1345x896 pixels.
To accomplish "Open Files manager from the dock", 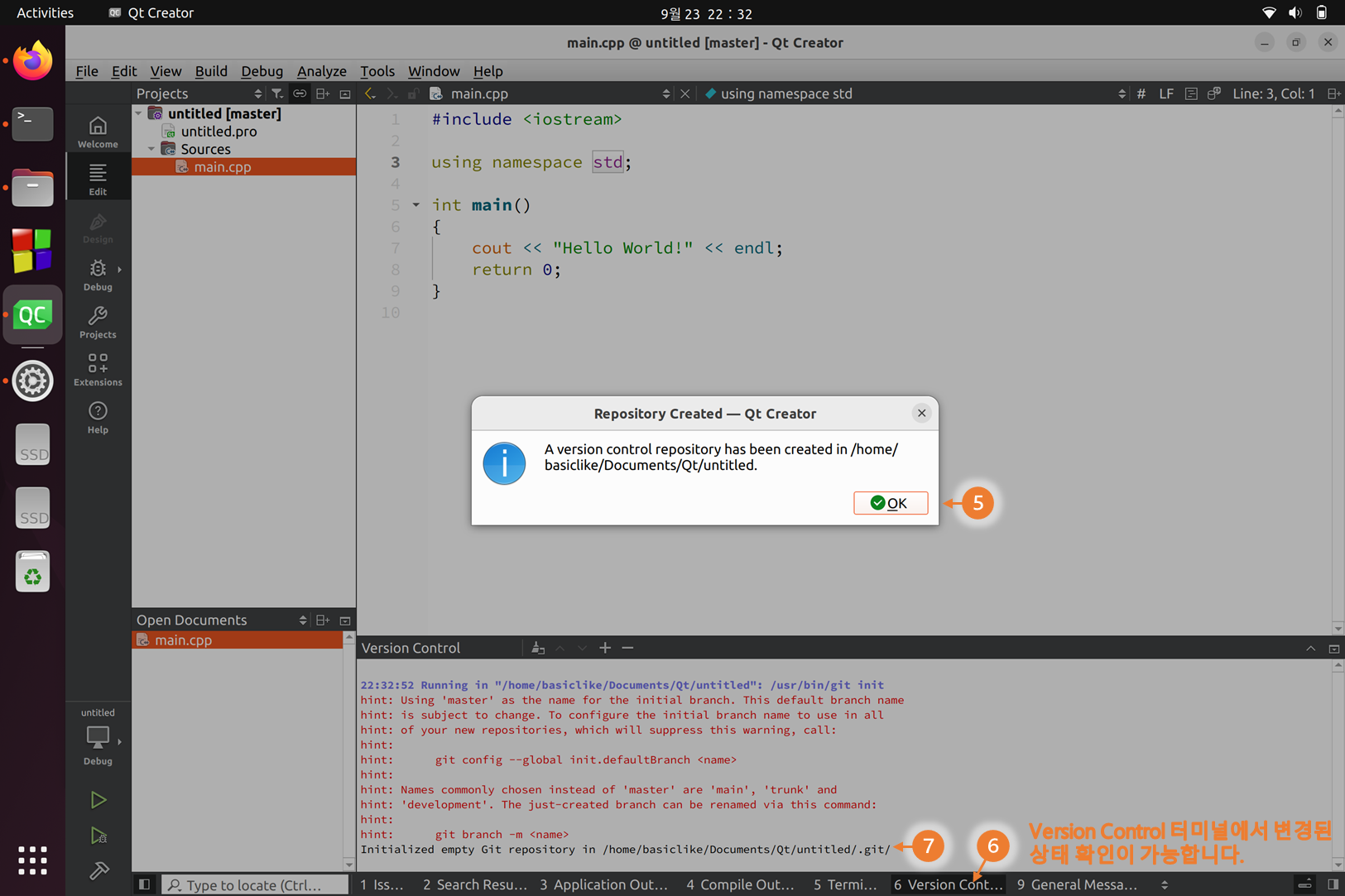I will pyautogui.click(x=32, y=188).
